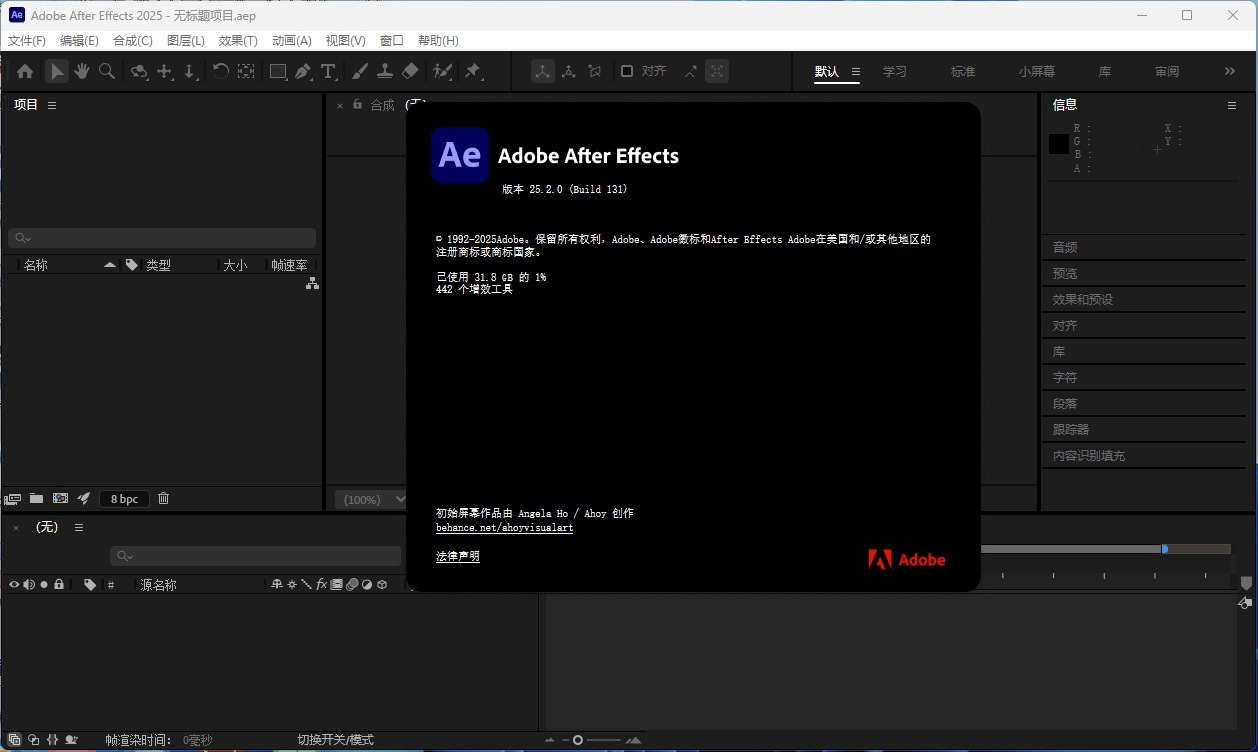
Task: Open the project flowchart icon
Action: pyautogui.click(x=312, y=284)
